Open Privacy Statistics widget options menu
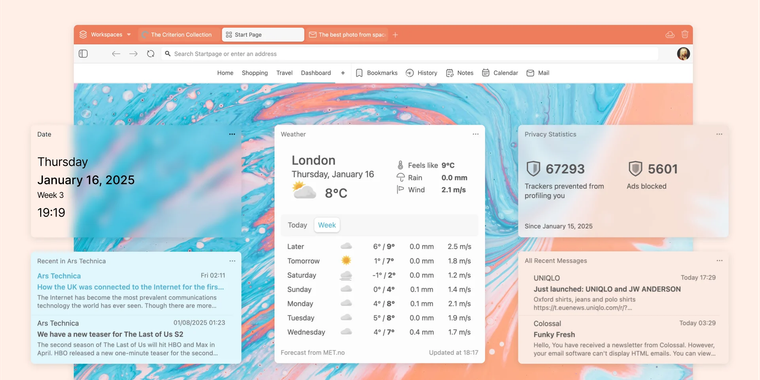Image resolution: width=760 pixels, height=380 pixels. pos(719,134)
